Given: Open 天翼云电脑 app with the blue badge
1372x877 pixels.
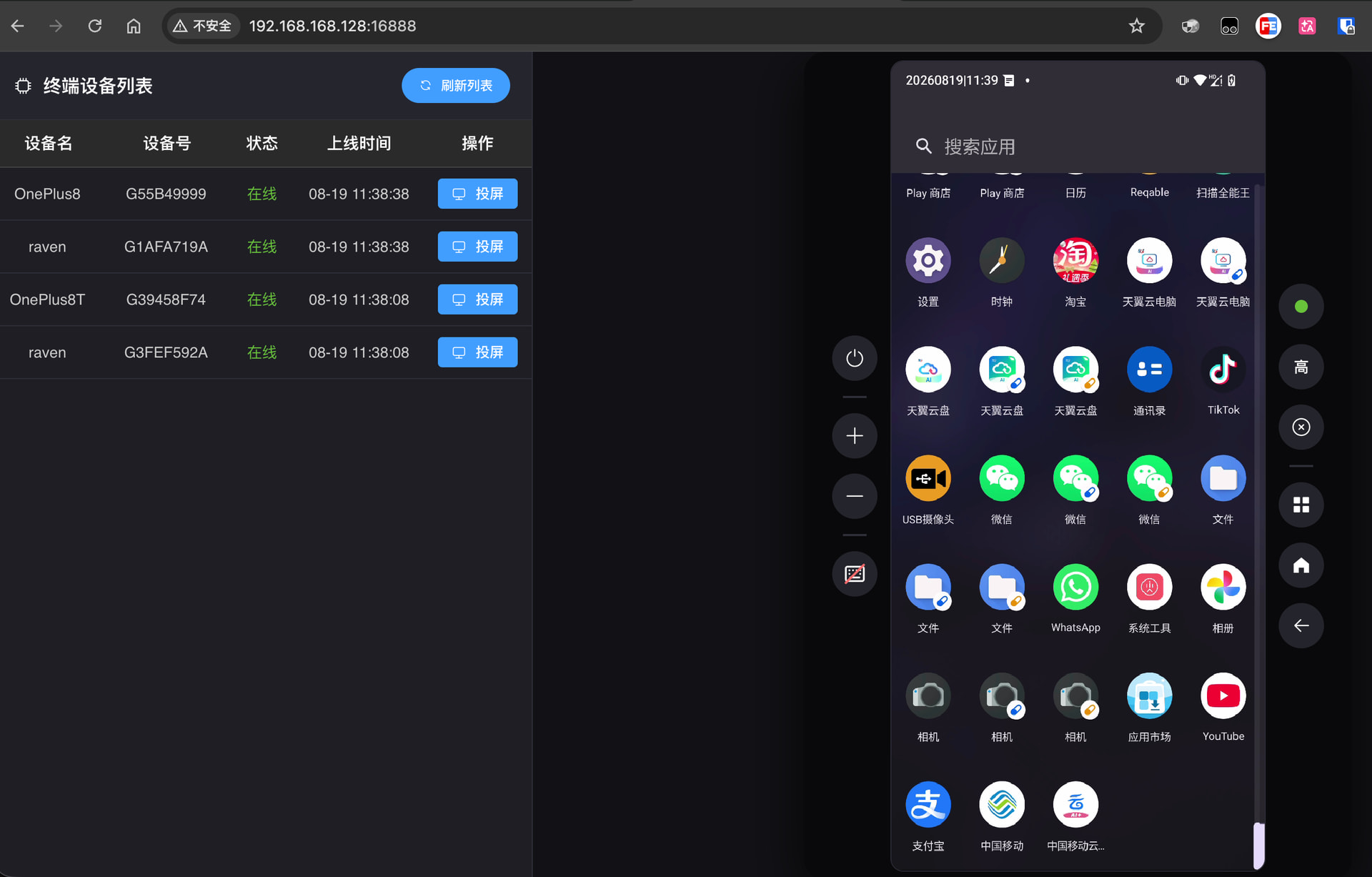Looking at the screenshot, I should 1223,261.
